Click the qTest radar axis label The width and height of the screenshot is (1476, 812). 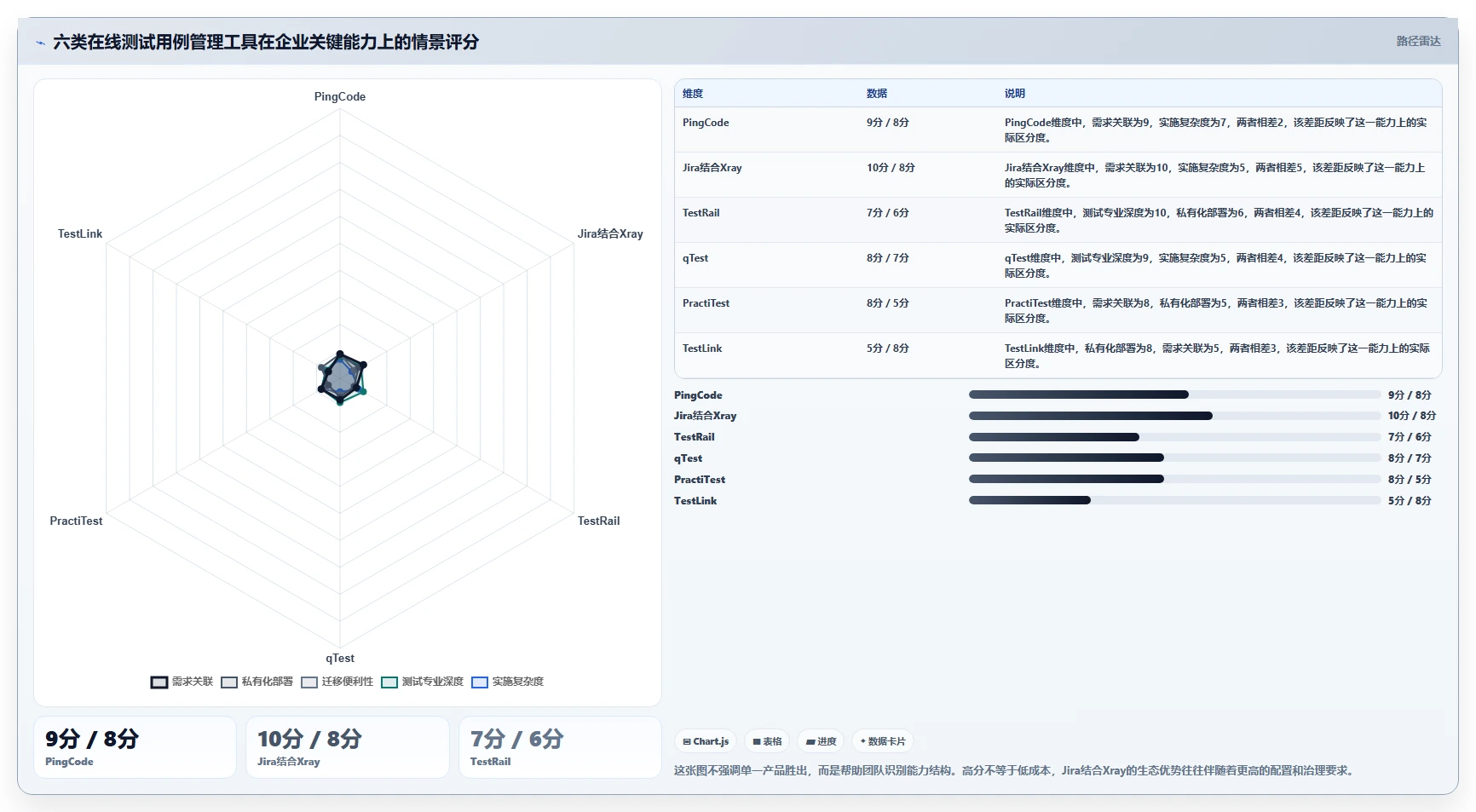pos(340,658)
